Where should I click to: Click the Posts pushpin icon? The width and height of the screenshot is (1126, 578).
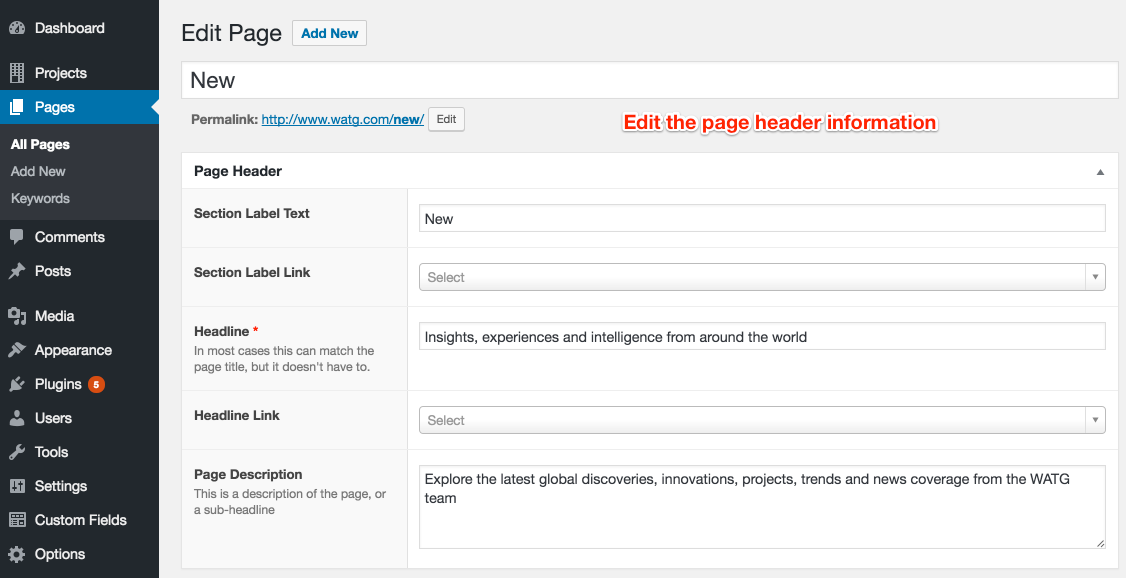(17, 271)
